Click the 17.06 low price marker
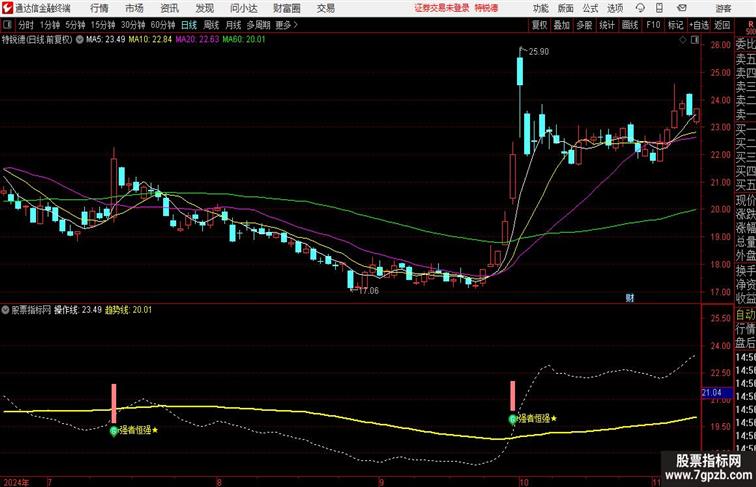This screenshot has width=756, height=487. (x=368, y=291)
